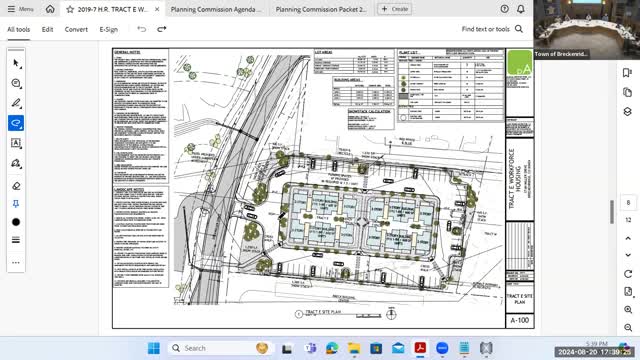The width and height of the screenshot is (640, 360).
Task: Open the line thickness option
Action: click(x=16, y=240)
